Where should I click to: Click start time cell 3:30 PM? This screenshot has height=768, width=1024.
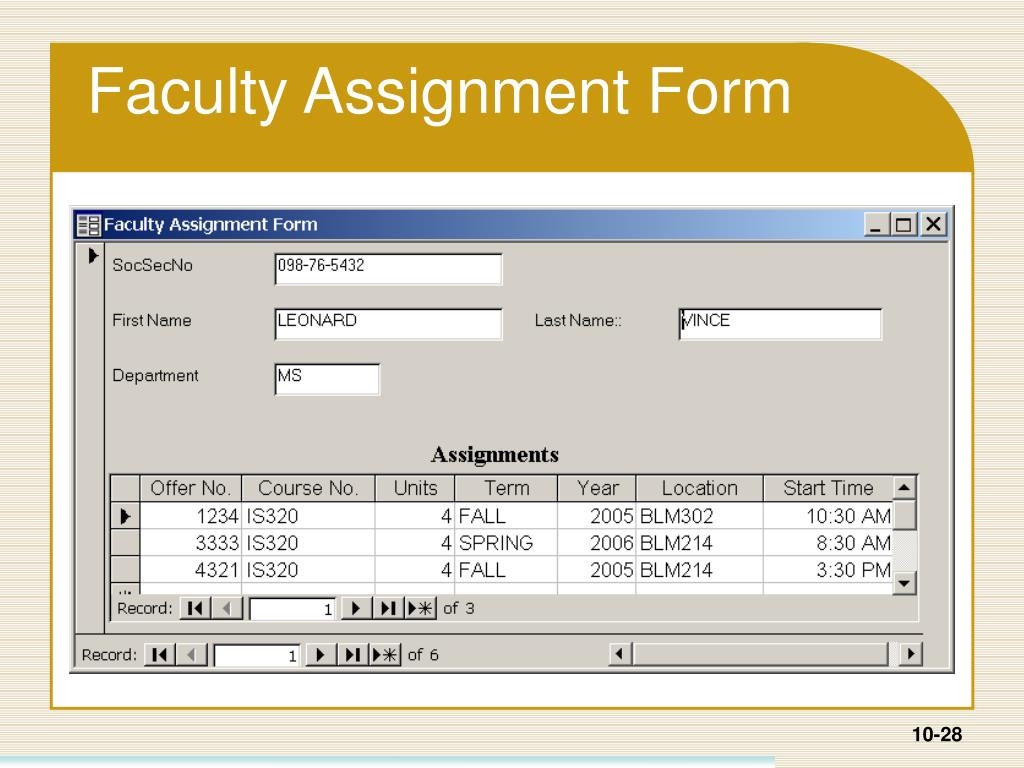[x=828, y=570]
